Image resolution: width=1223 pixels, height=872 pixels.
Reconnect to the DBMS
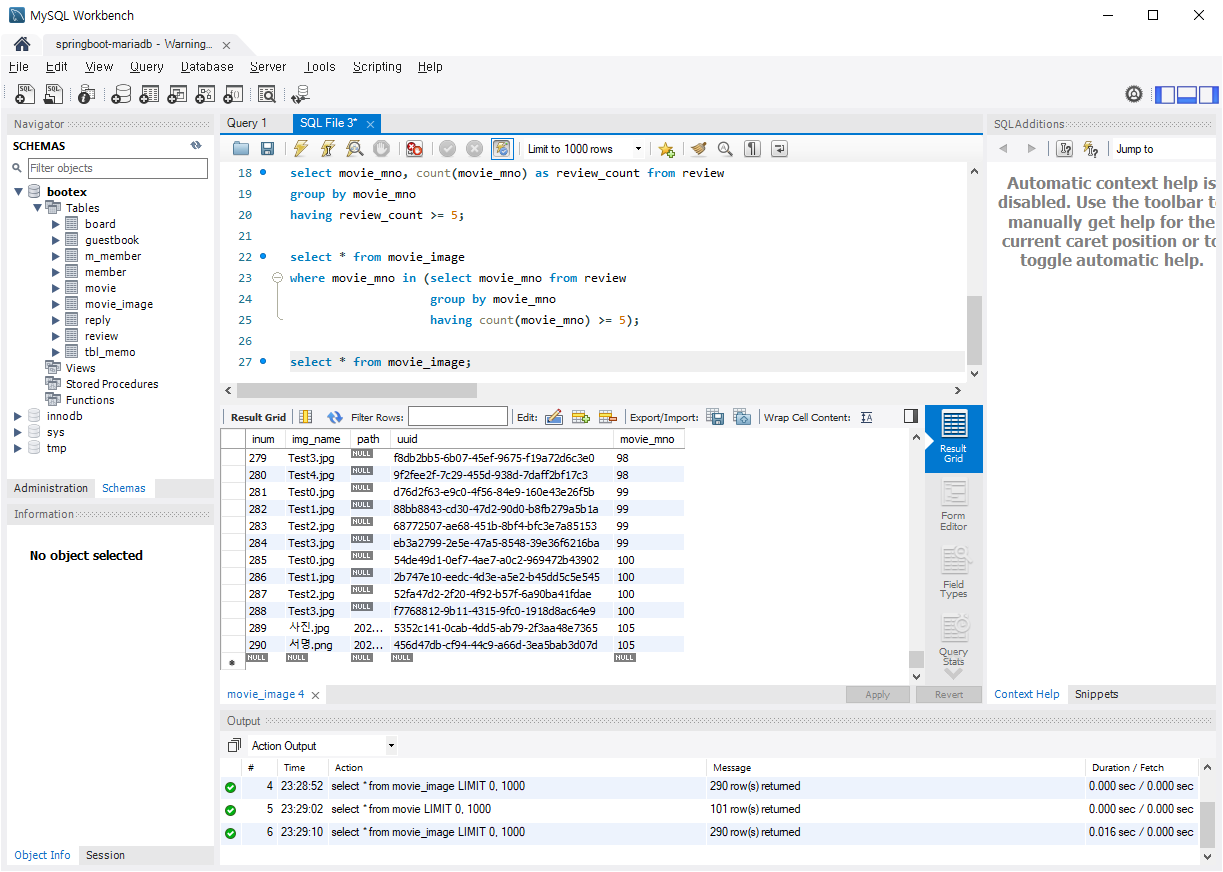coord(300,94)
